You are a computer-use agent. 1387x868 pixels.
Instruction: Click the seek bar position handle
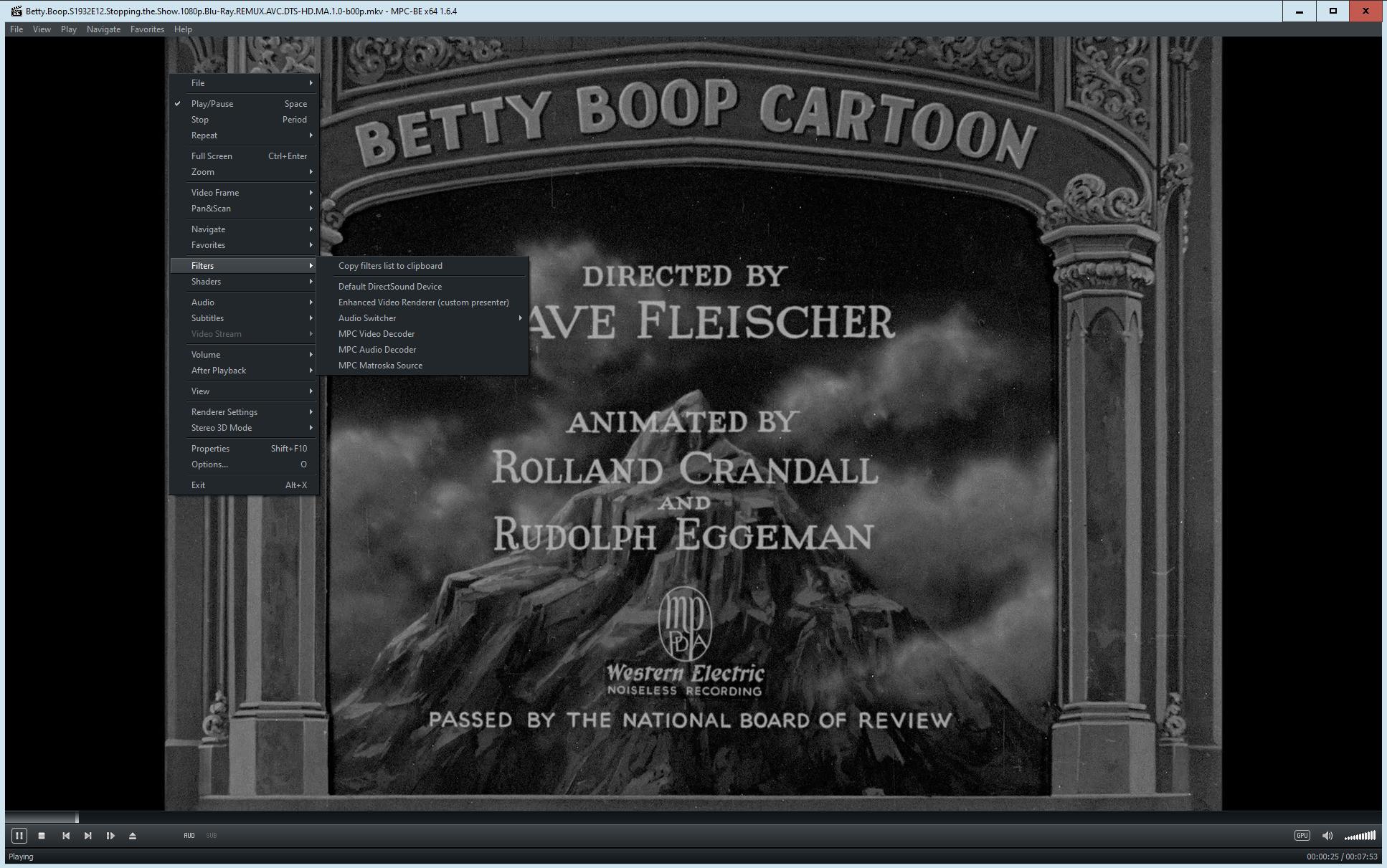click(77, 817)
